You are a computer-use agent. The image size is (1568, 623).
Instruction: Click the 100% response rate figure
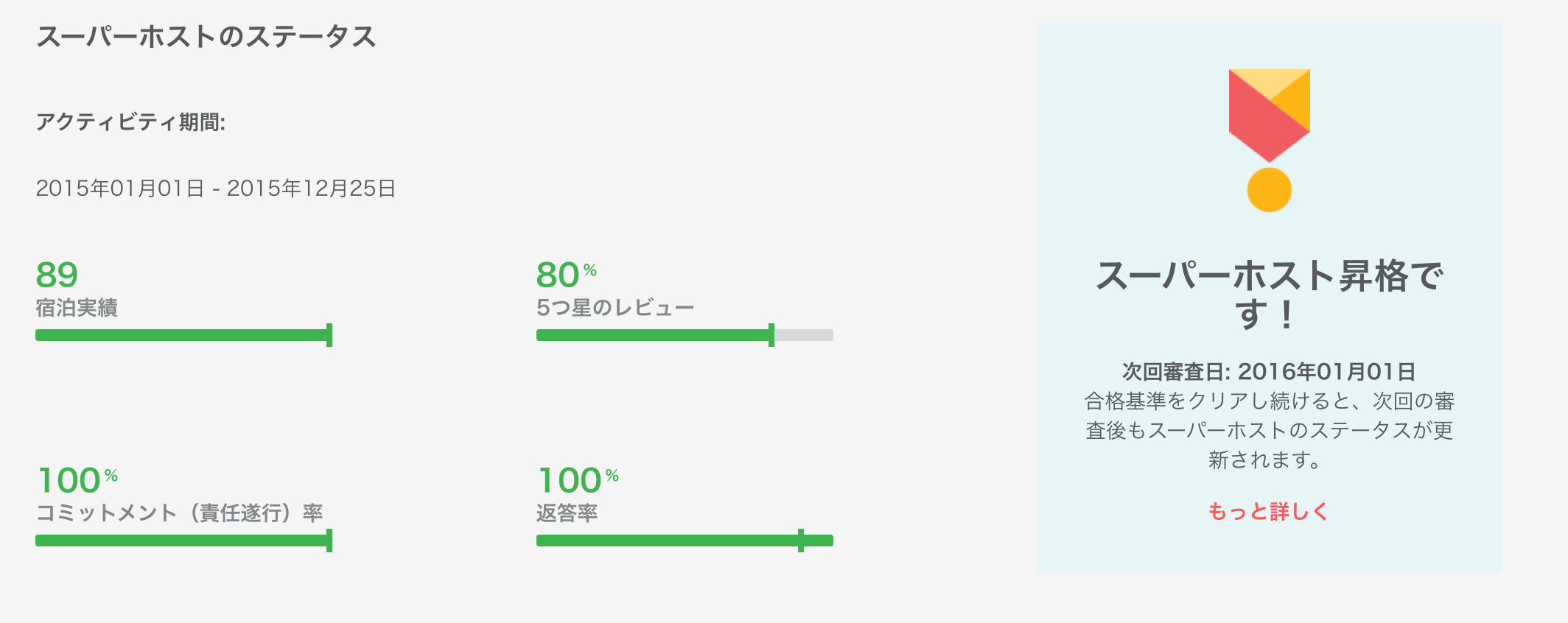[x=578, y=481]
